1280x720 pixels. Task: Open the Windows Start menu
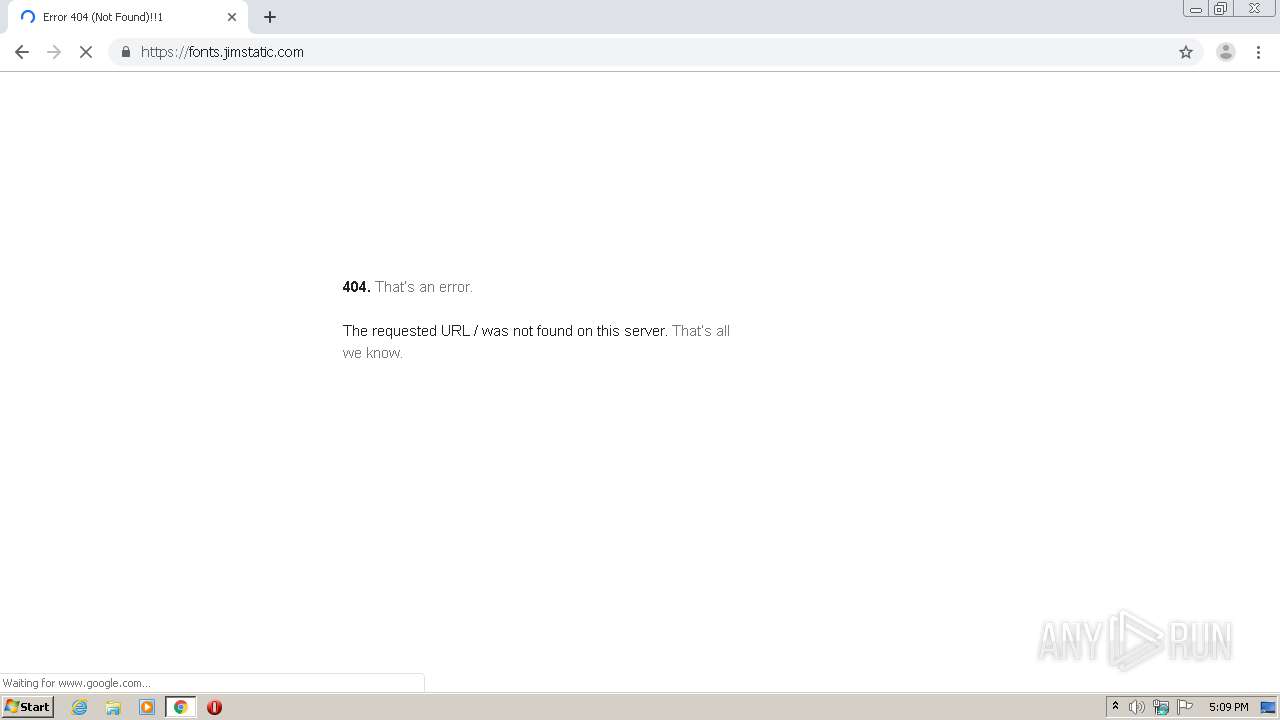(27, 707)
